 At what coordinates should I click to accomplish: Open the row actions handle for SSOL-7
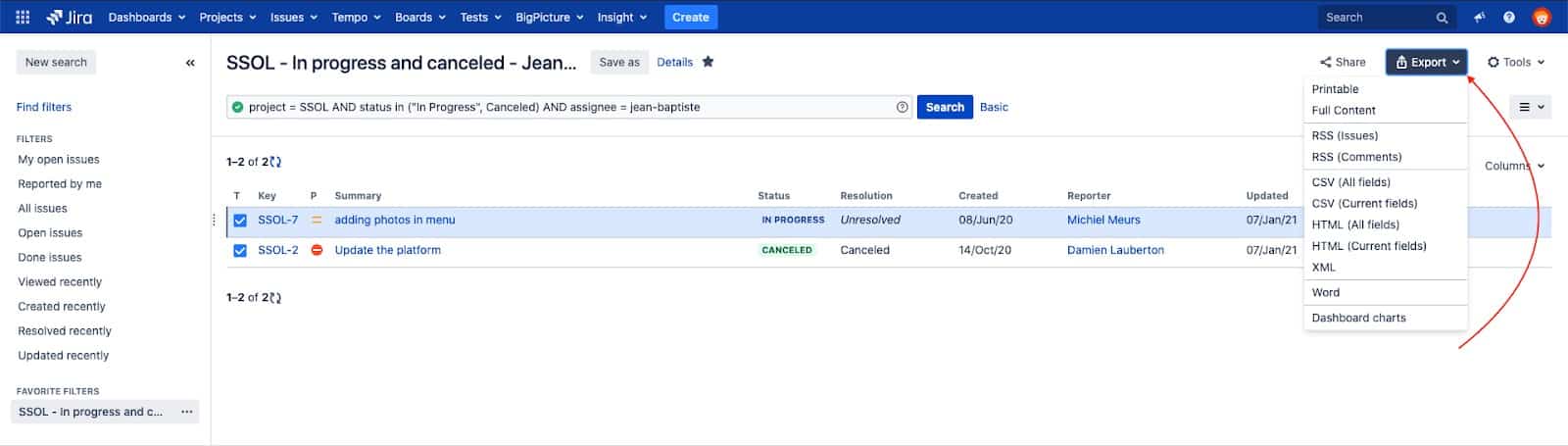[x=214, y=220]
